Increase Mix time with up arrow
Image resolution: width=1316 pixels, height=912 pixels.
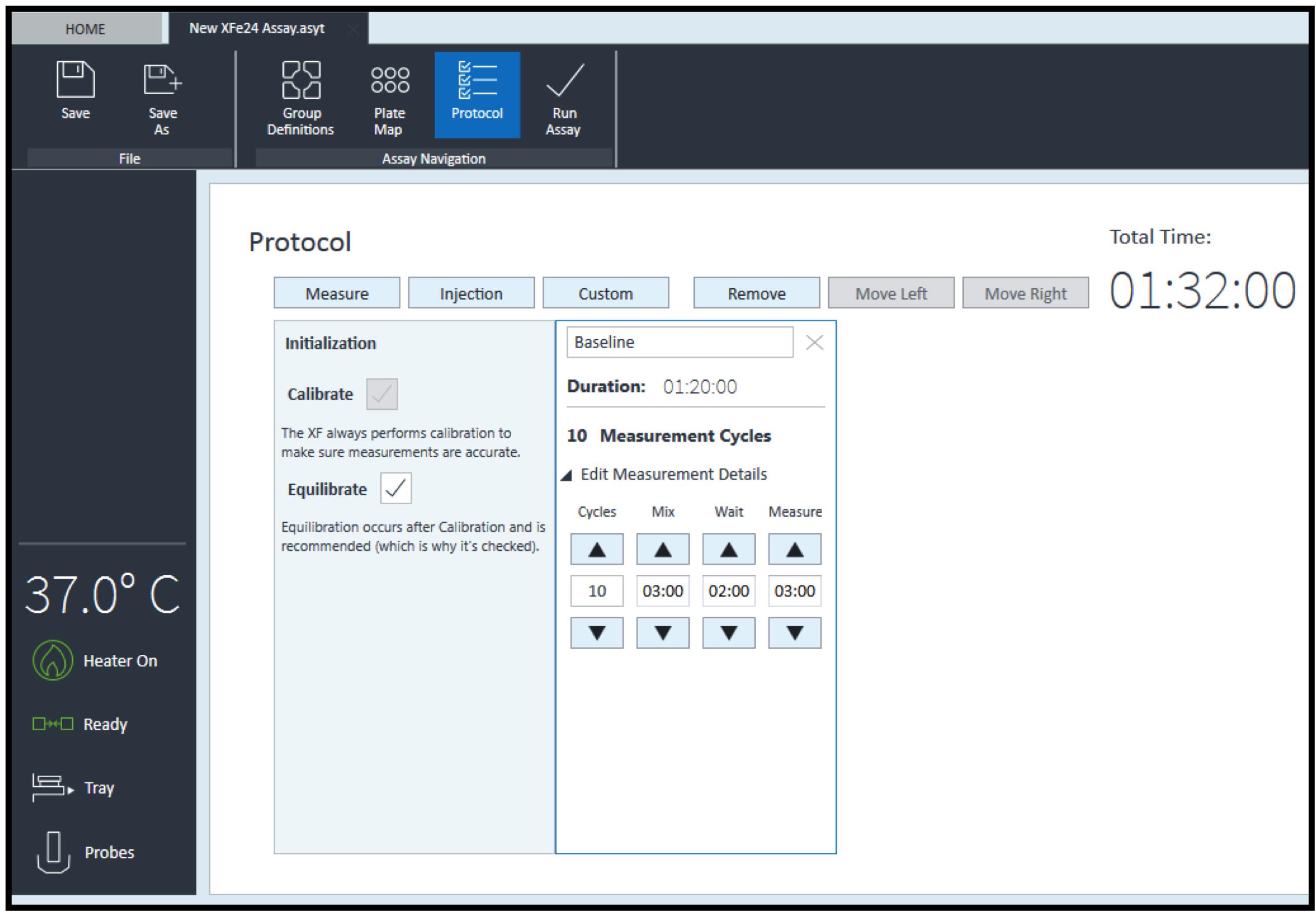(663, 549)
